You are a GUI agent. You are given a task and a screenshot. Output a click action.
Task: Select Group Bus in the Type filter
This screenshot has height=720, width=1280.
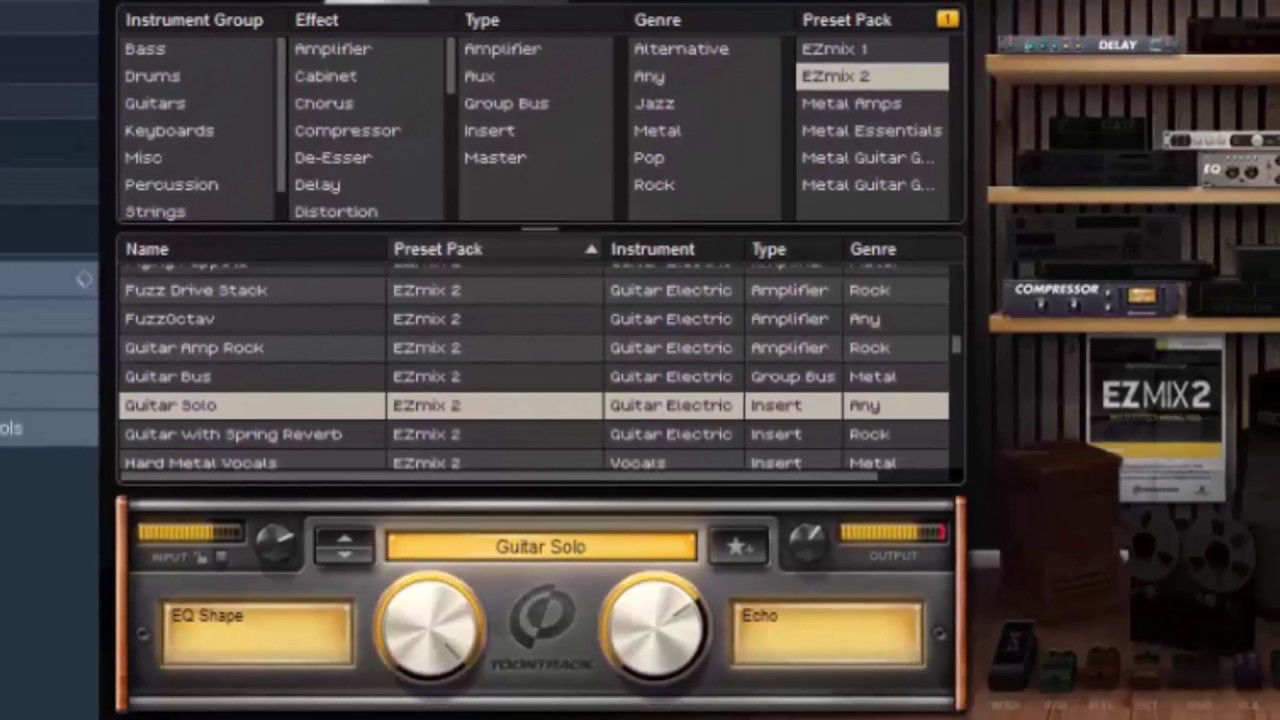506,103
